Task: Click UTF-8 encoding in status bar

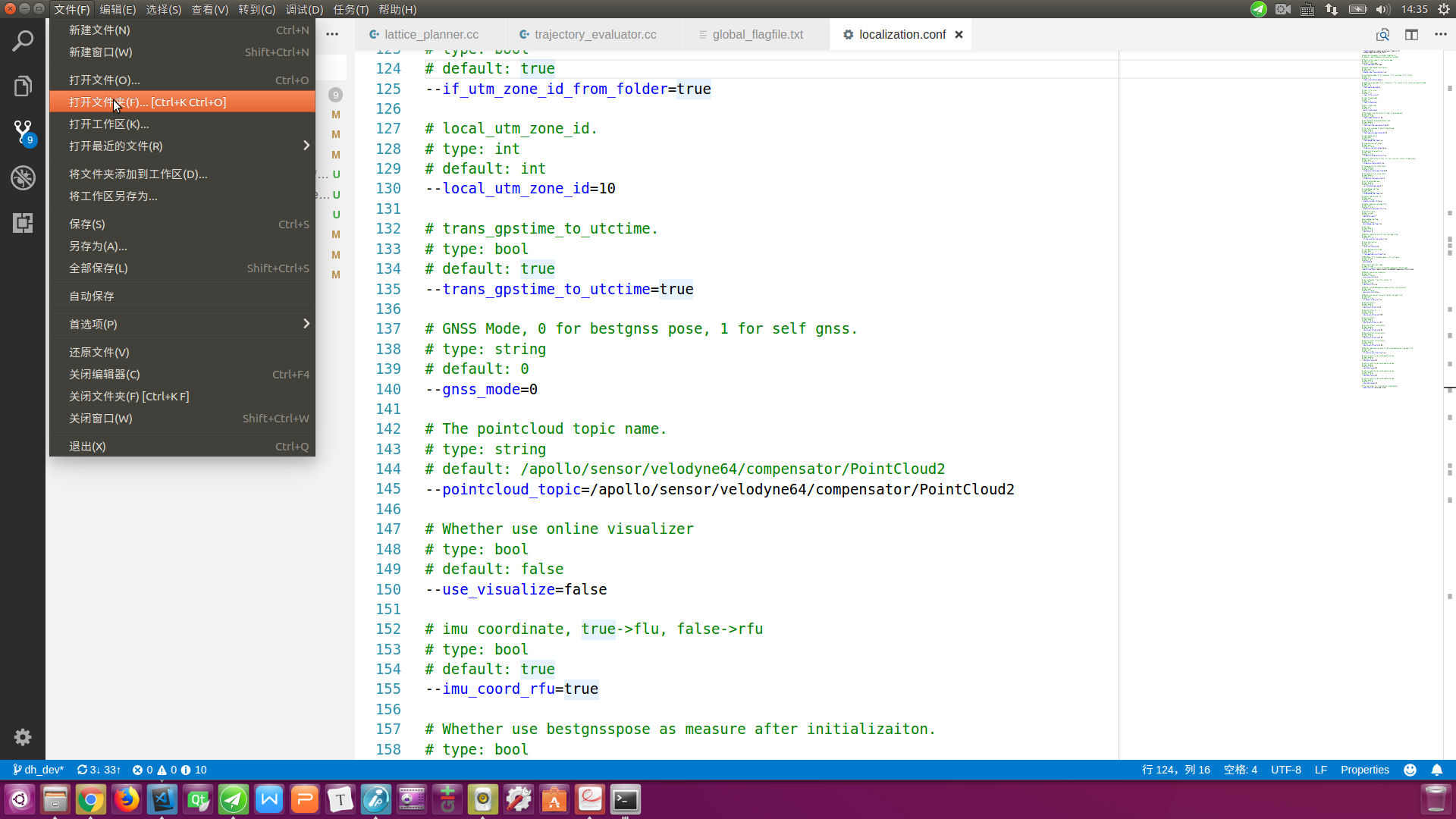Action: click(1285, 770)
